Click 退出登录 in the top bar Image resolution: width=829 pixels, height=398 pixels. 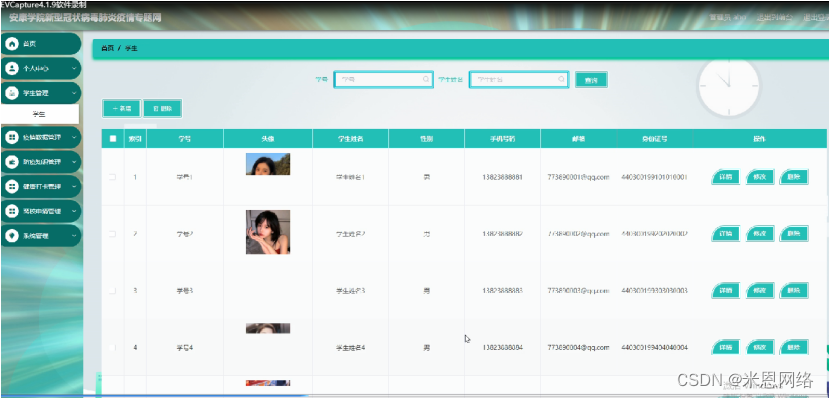tap(816, 17)
